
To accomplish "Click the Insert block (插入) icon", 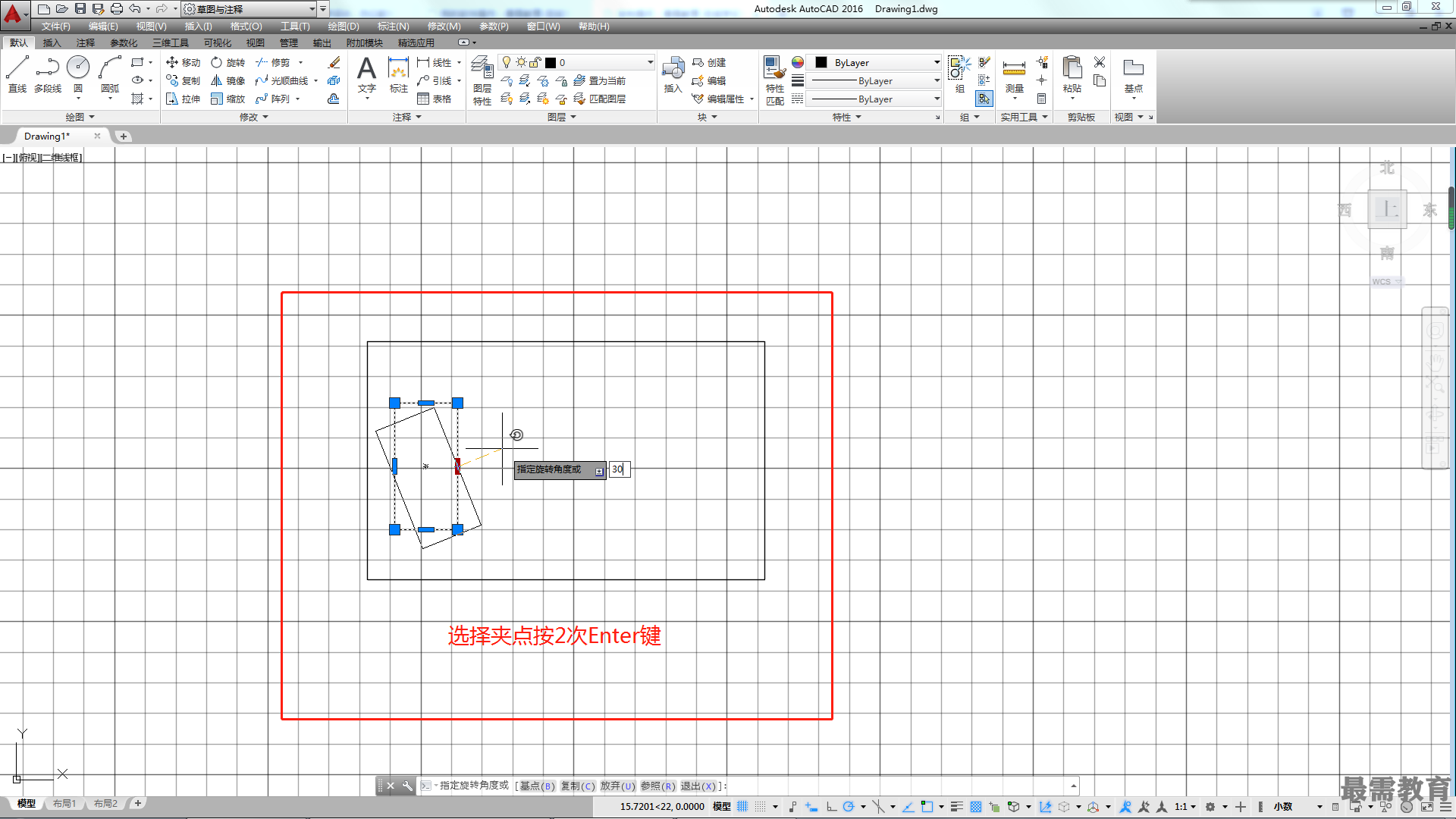I will [673, 74].
